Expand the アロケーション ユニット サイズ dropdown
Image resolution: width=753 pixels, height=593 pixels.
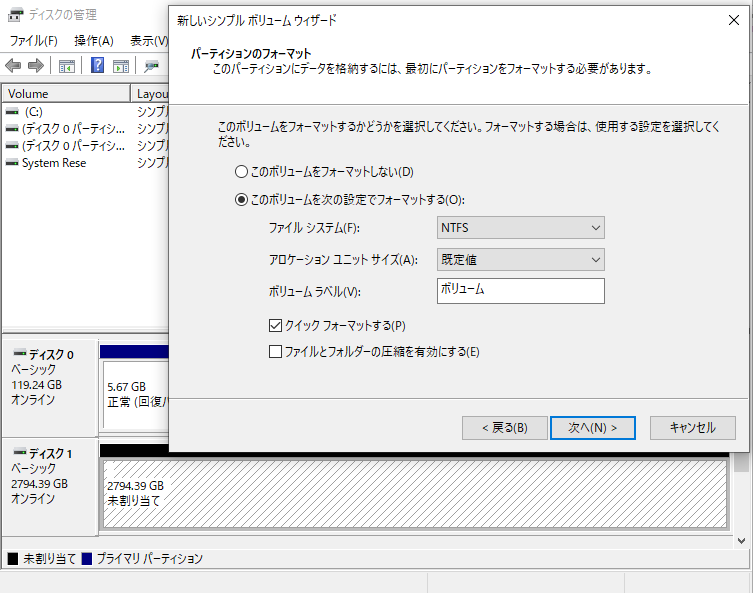pyautogui.click(x=521, y=260)
